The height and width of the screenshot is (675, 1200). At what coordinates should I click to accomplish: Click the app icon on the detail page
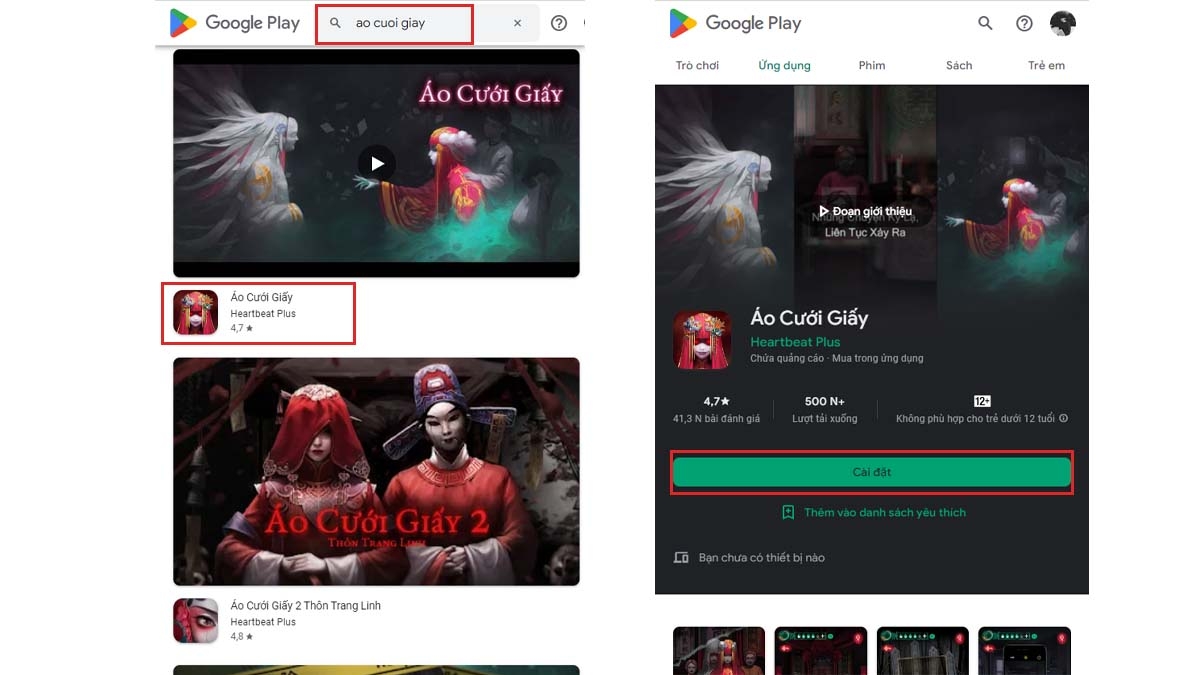701,340
